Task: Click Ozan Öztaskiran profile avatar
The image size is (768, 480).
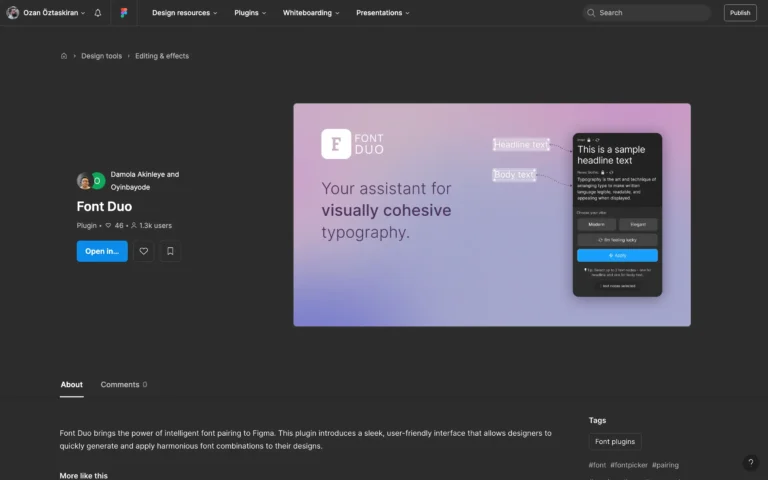Action: point(13,13)
